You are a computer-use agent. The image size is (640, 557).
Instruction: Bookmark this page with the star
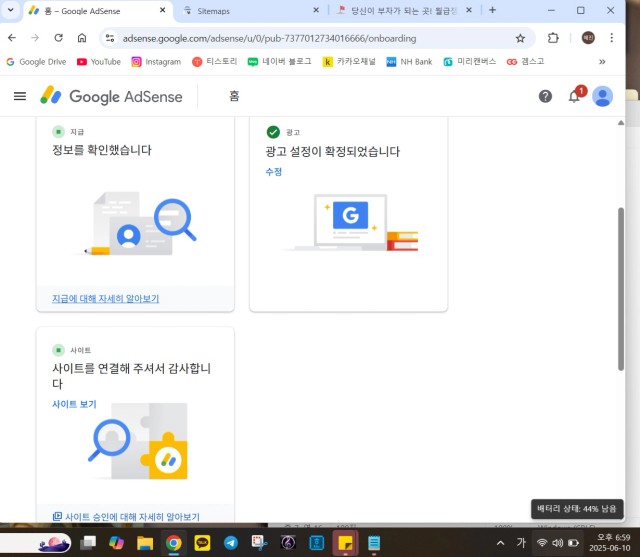point(520,38)
